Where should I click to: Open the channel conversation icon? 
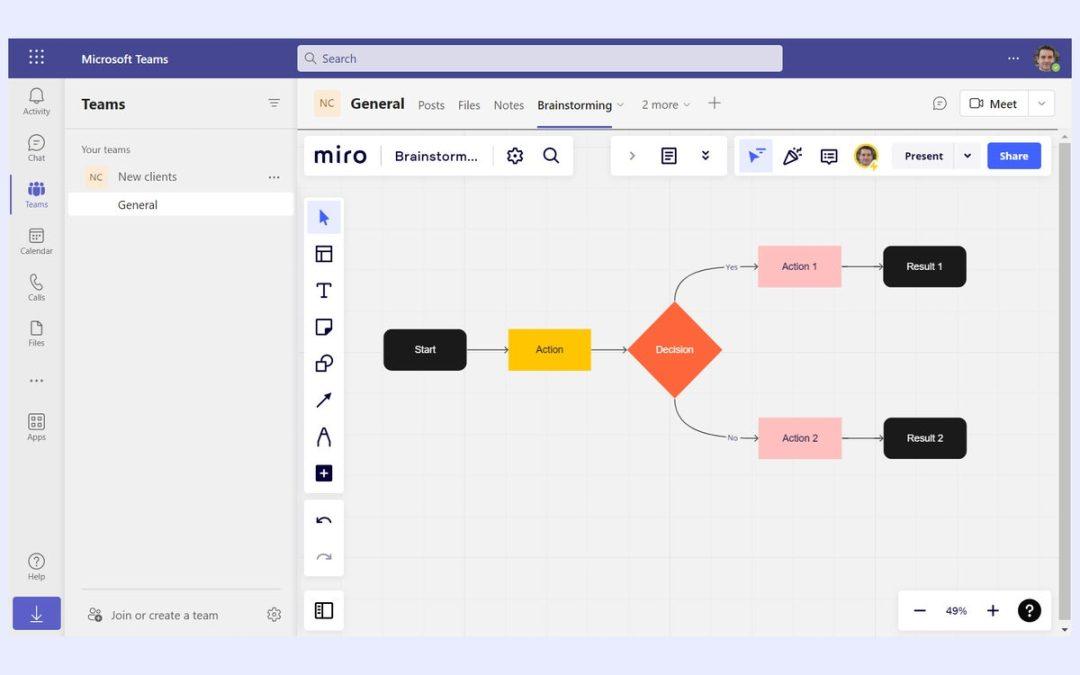939,103
